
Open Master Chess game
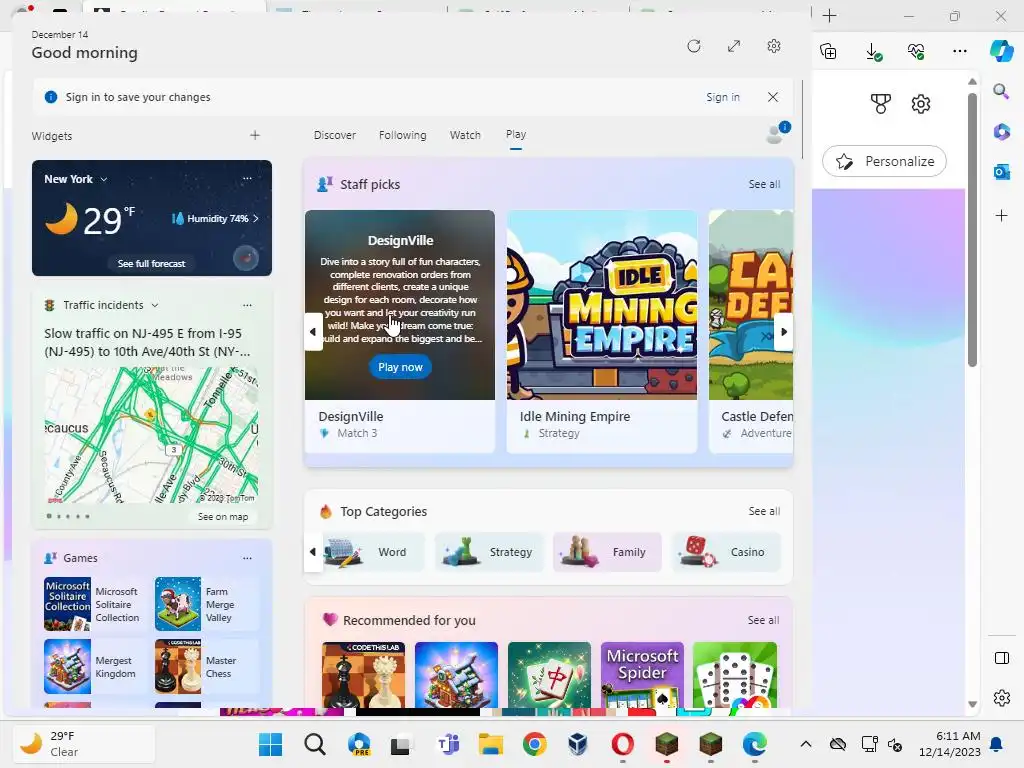pyautogui.click(x=206, y=667)
